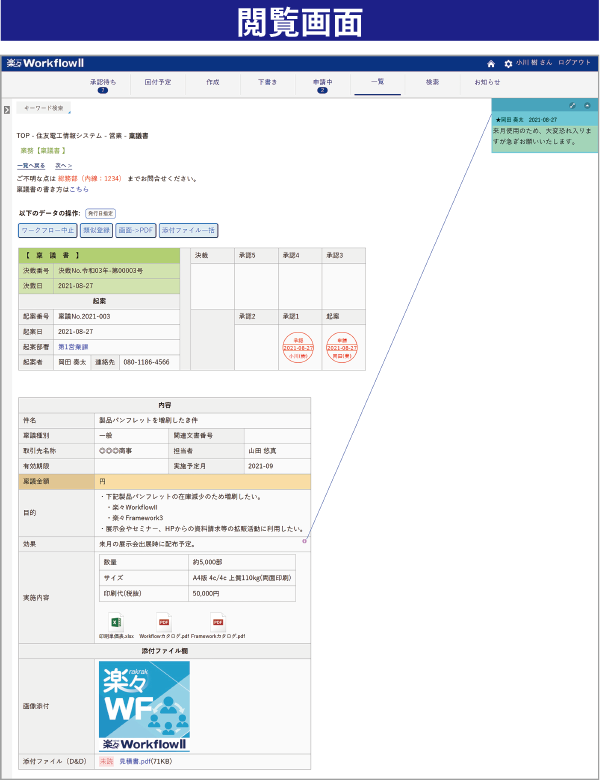600x780 pixels.
Task: Open the Workflowカタログ.pdf file icon
Action: [x=163, y=622]
